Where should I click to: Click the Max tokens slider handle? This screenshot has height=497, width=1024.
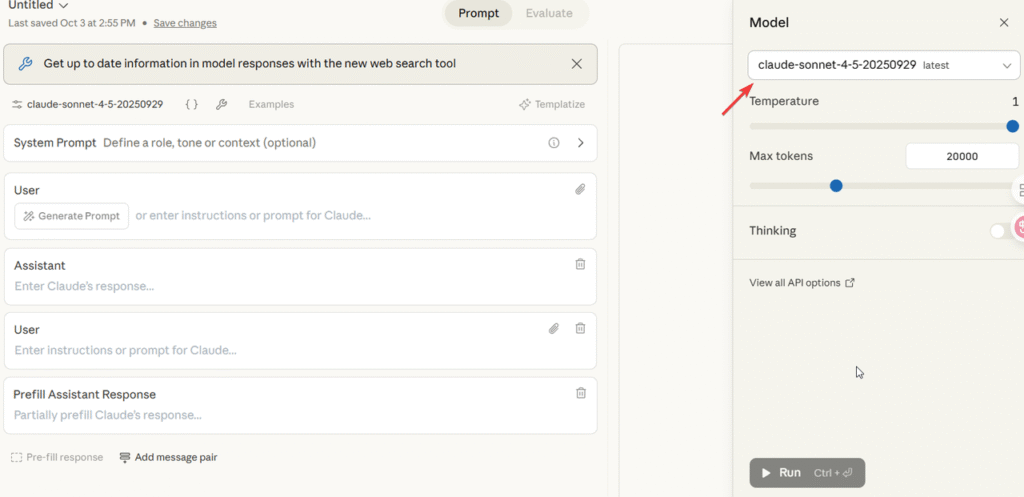836,185
